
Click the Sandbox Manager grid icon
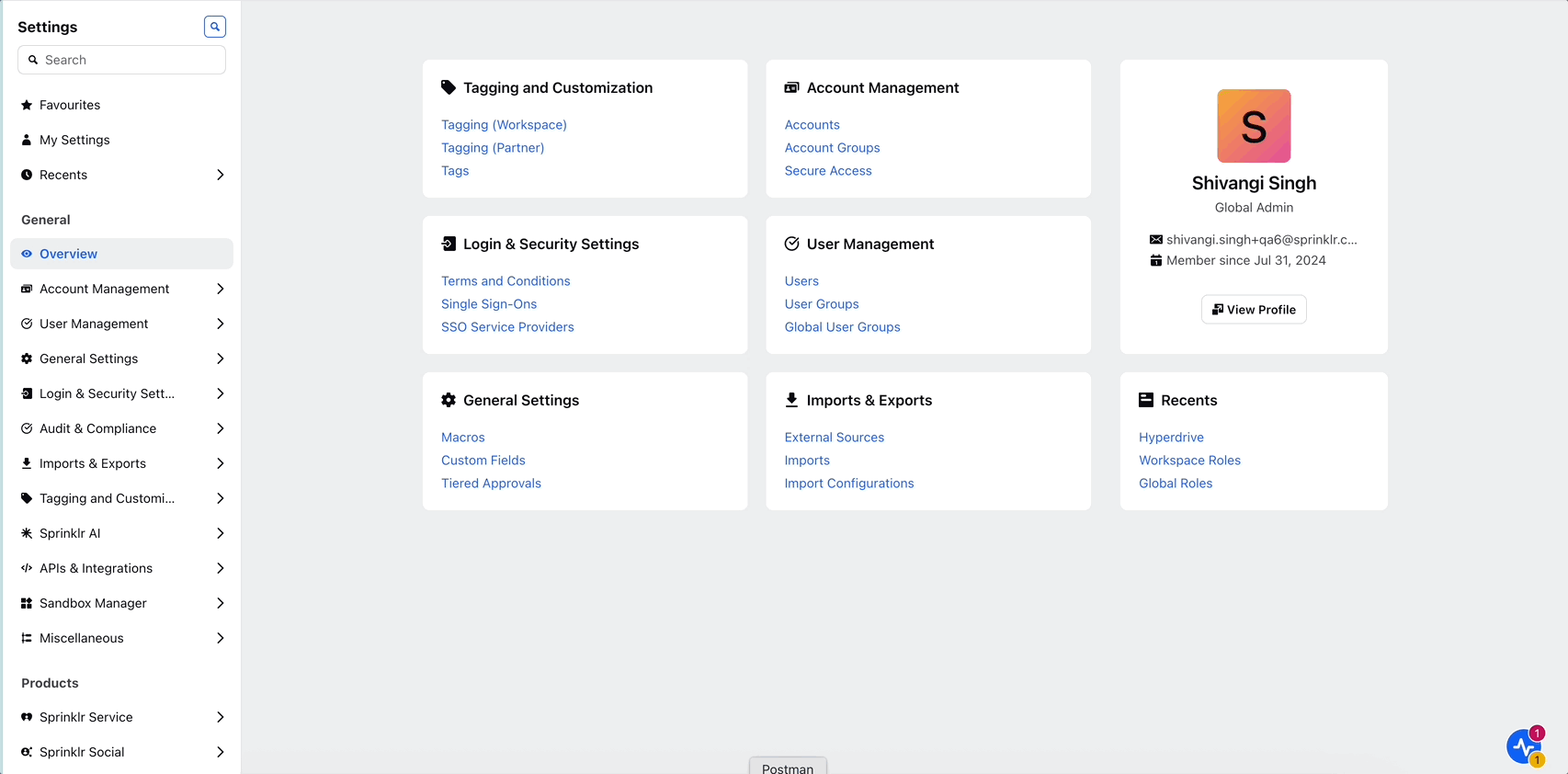click(x=27, y=603)
